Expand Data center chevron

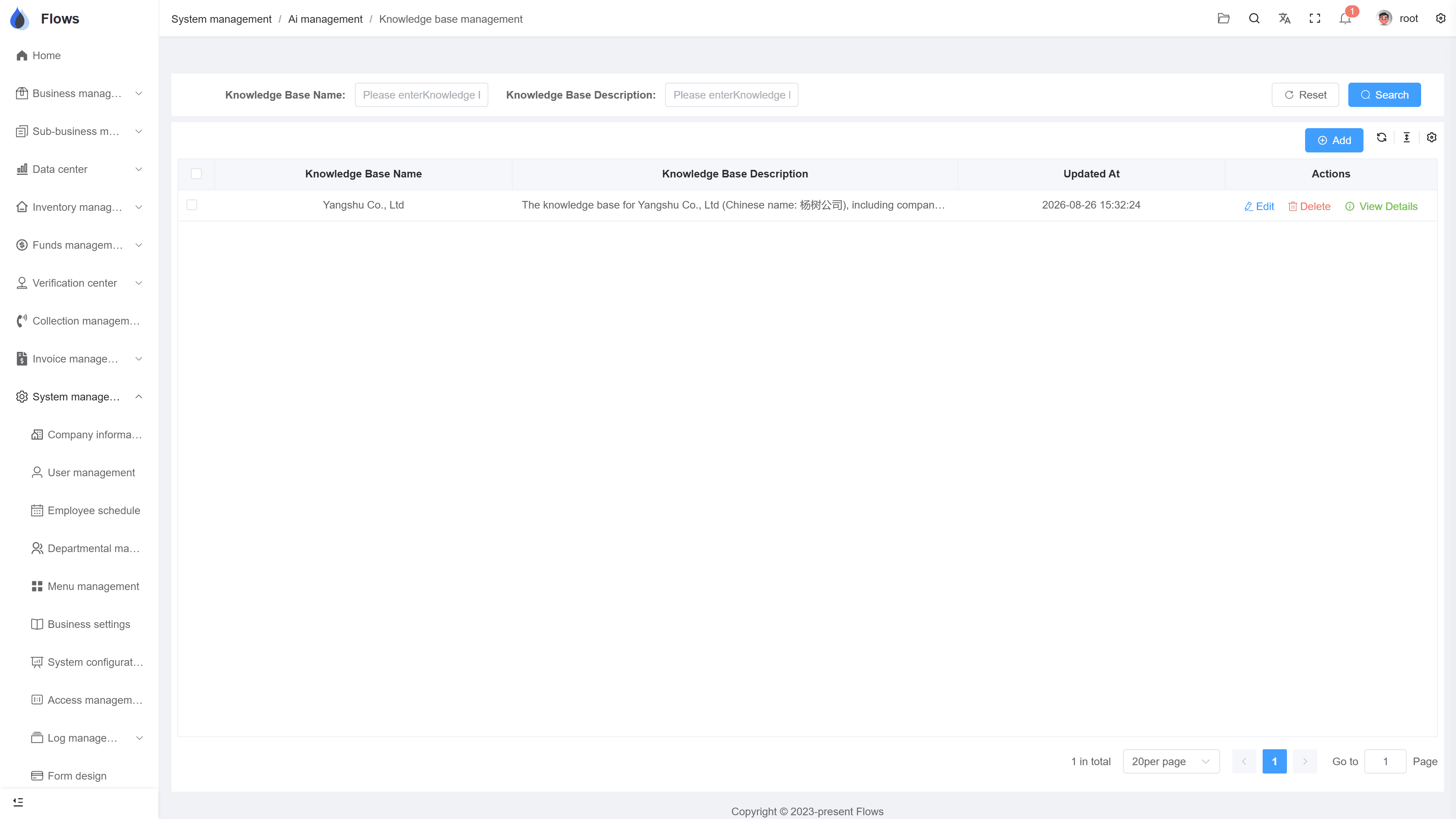point(139,169)
